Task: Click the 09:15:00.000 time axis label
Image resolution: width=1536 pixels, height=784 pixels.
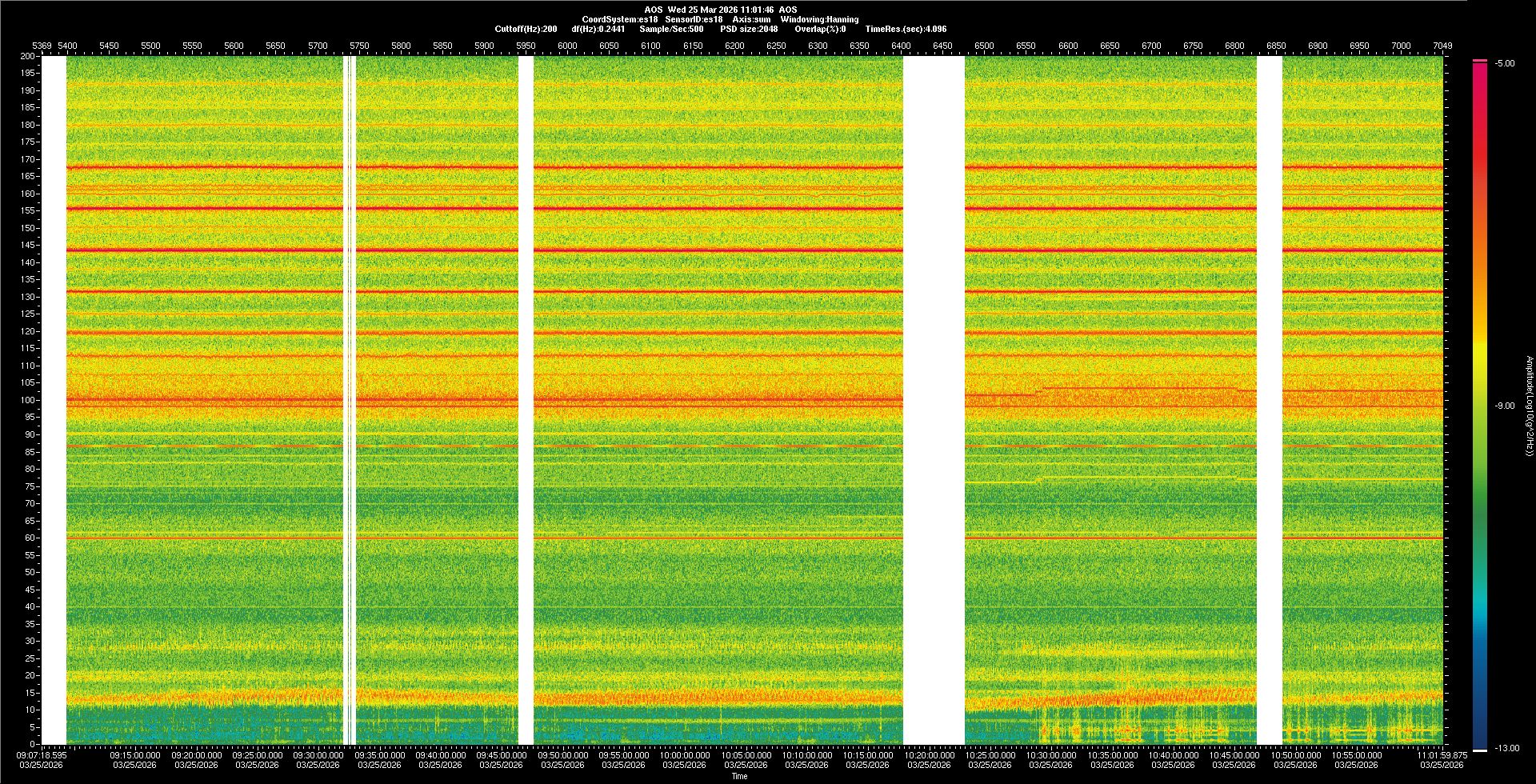Action: [134, 755]
